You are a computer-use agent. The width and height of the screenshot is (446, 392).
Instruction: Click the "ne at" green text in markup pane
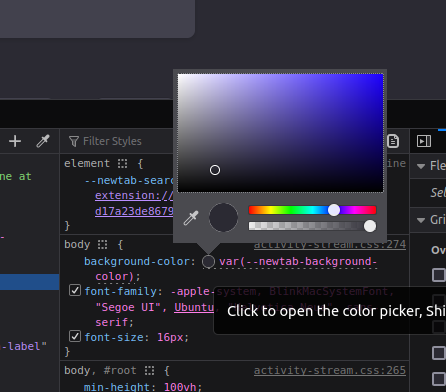point(16,176)
